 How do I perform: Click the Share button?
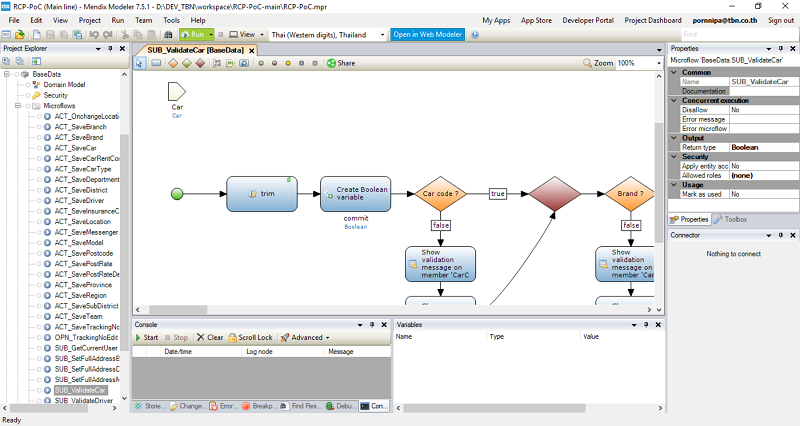click(x=341, y=63)
